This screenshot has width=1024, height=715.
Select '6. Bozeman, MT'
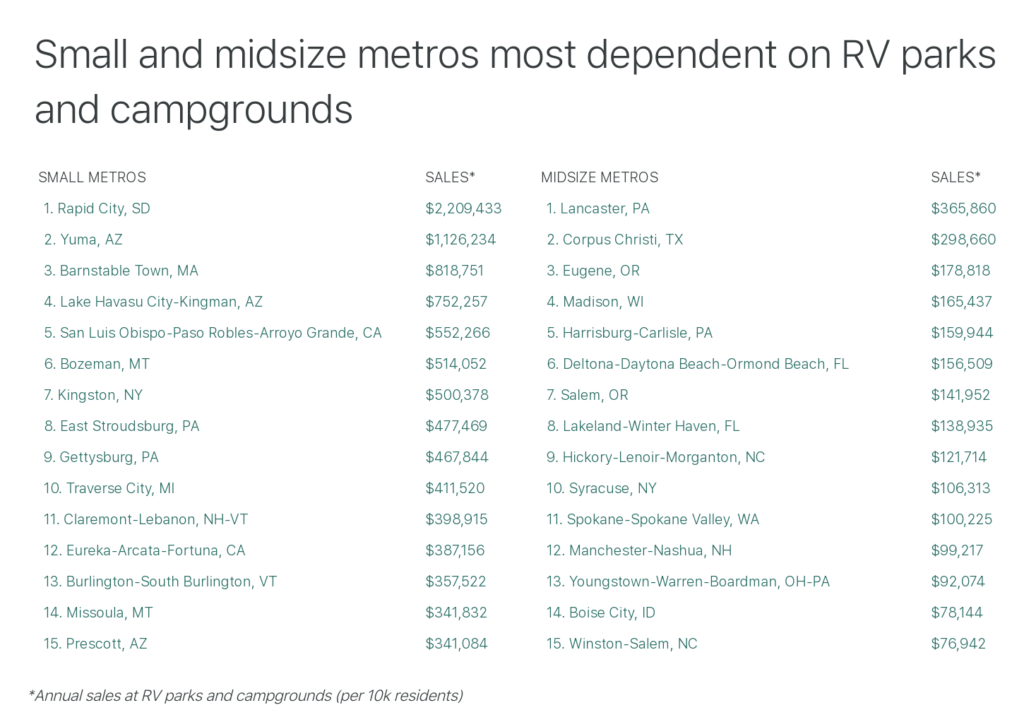(x=97, y=364)
